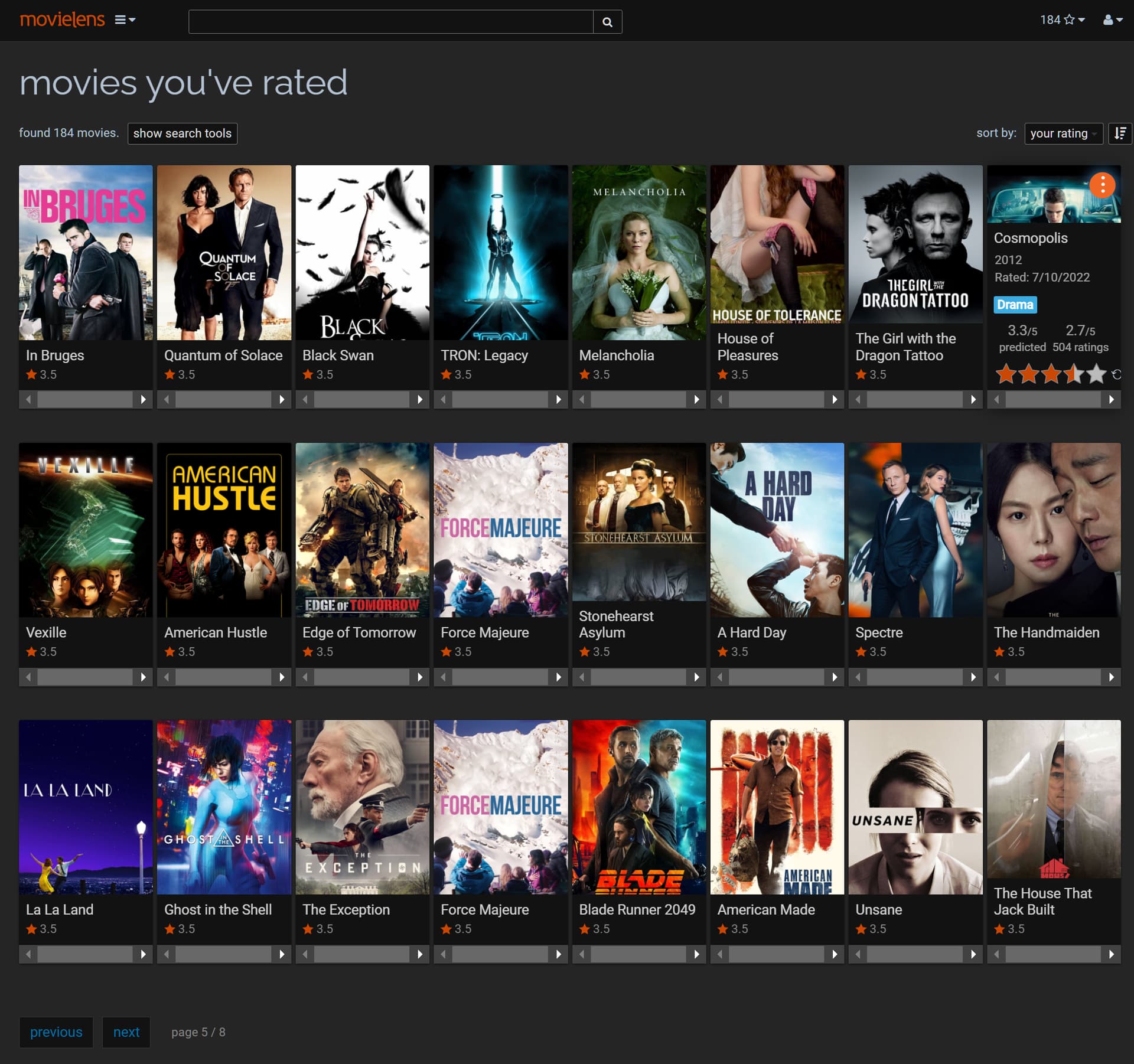Viewport: 1134px width, 1064px height.
Task: Click right arrow under Quantum of Solace
Action: tap(282, 400)
